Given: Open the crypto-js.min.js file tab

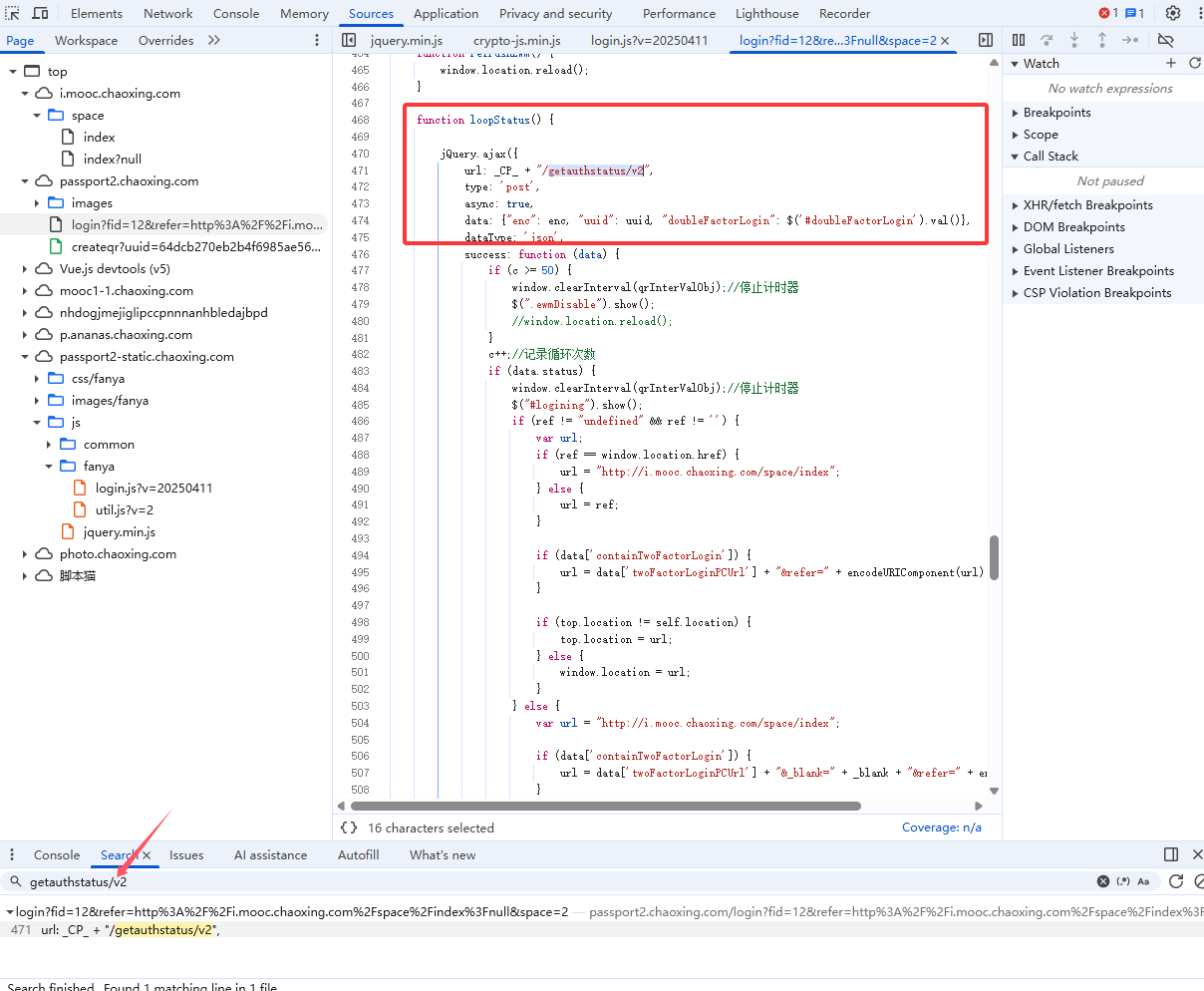Looking at the screenshot, I should 516,41.
